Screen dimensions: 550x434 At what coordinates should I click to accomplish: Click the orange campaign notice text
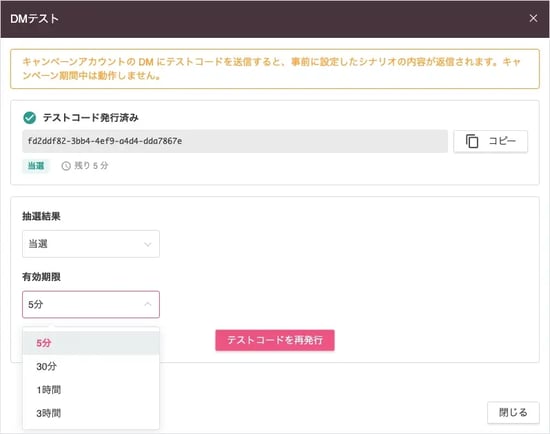271,69
